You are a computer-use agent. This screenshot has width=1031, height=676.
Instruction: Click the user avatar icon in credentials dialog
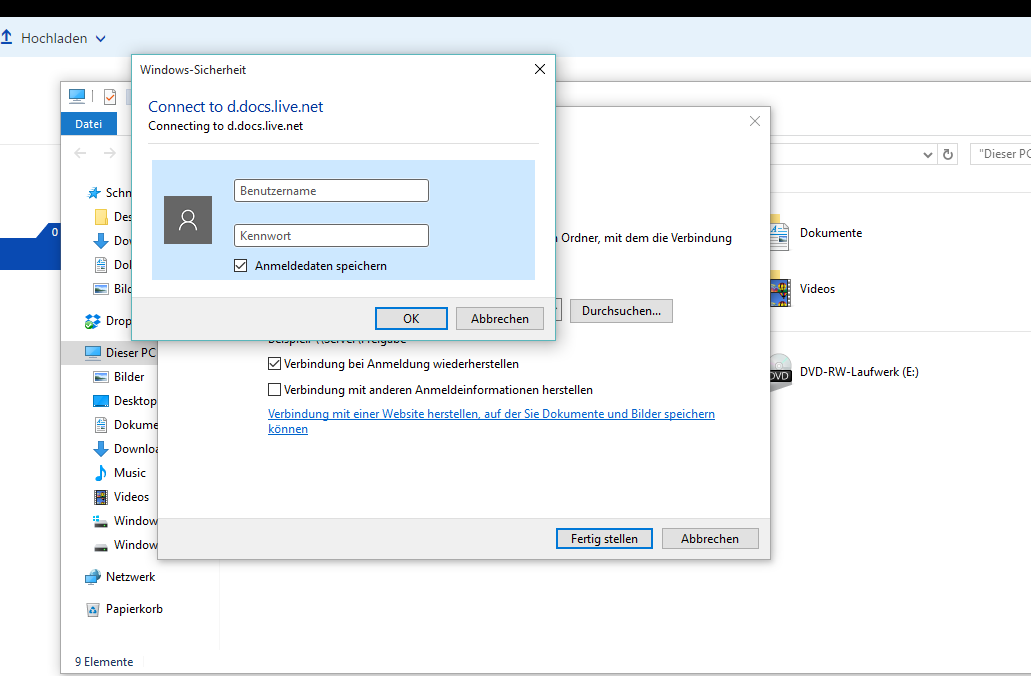point(188,220)
